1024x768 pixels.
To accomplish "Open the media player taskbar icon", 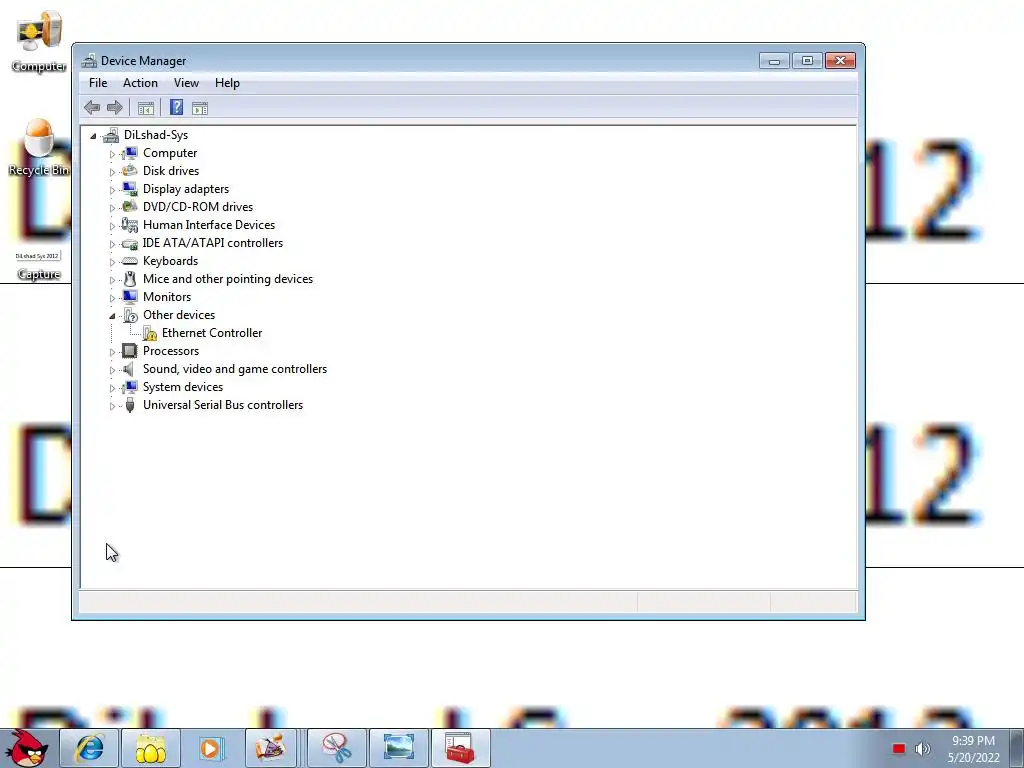I will pos(211,748).
